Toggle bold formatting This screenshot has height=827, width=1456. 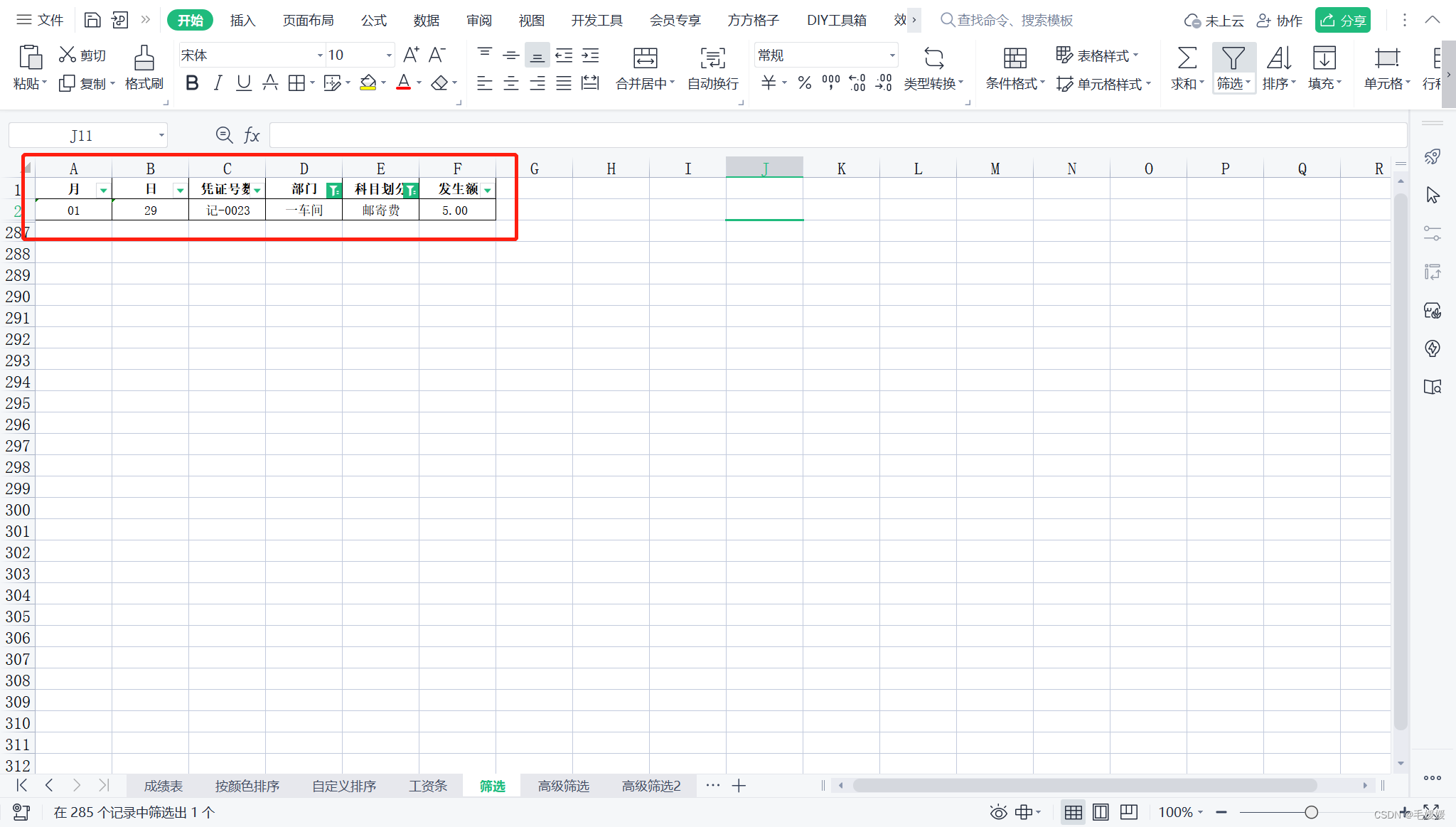192,83
